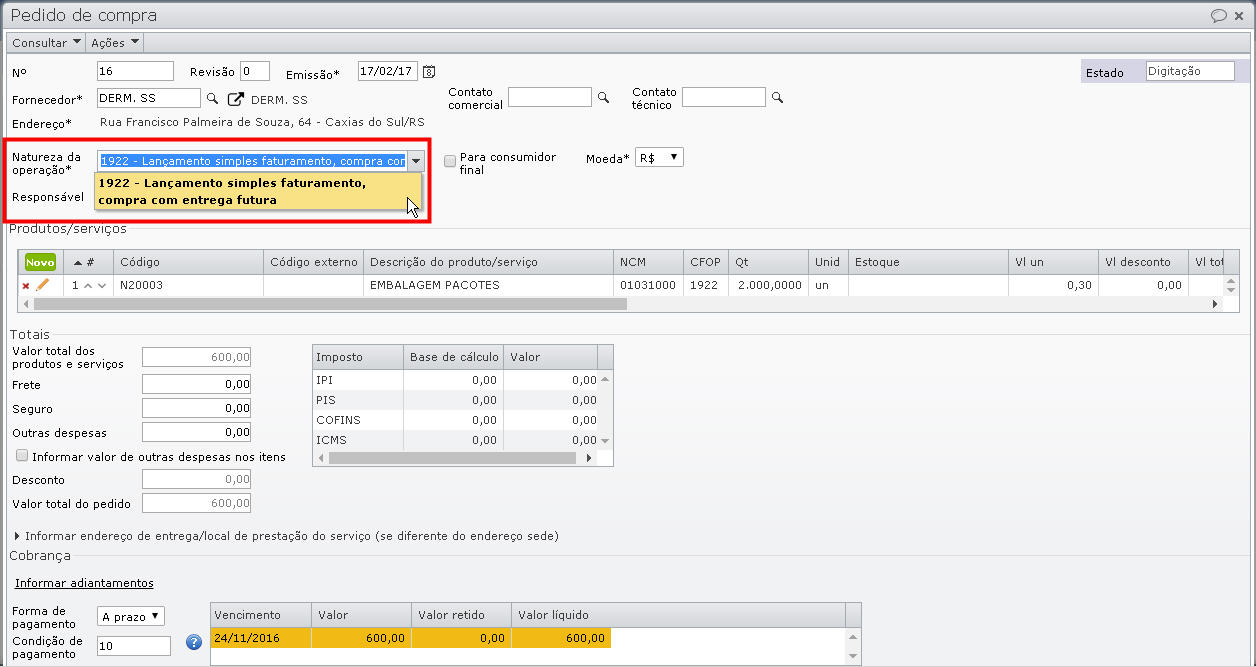Click the Emissão date field

387,71
